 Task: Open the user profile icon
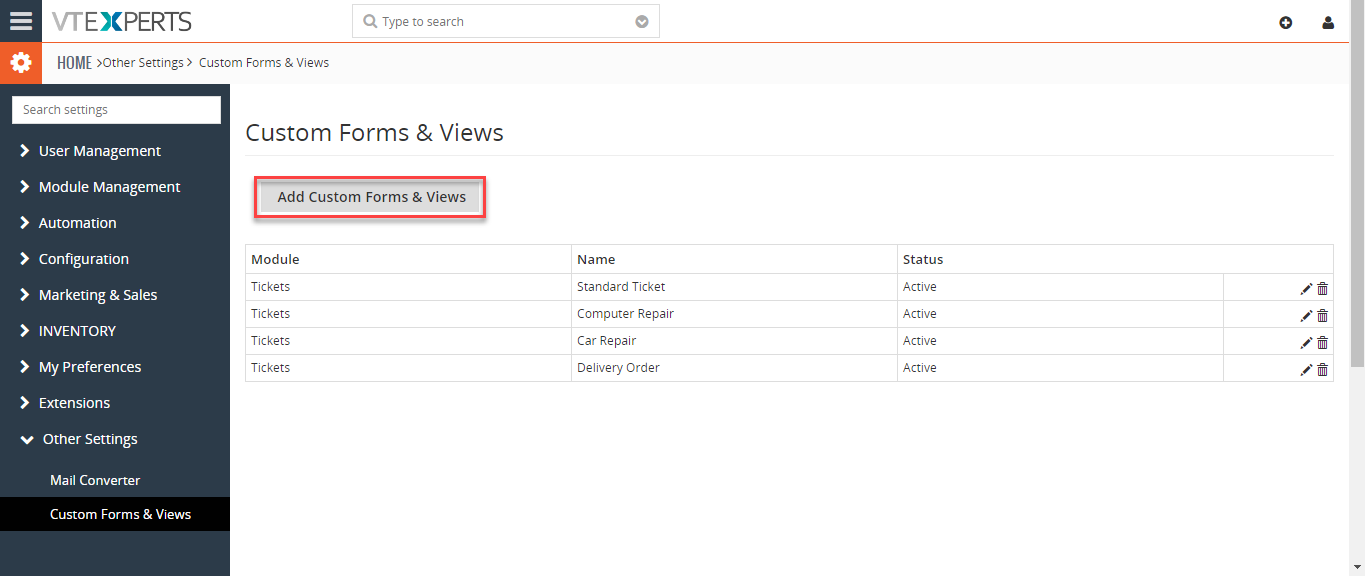[1328, 22]
